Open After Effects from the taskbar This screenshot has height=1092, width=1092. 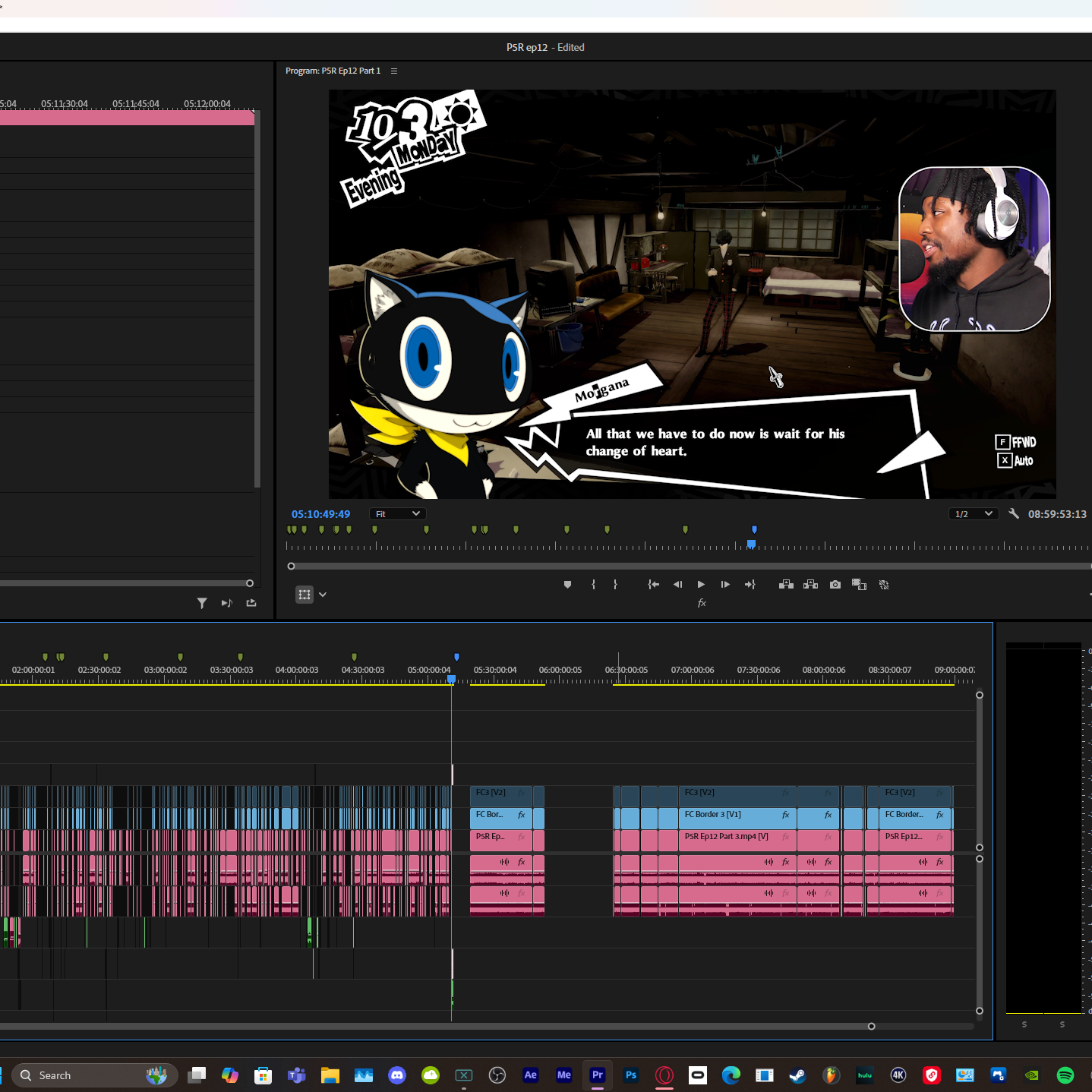pos(531,1075)
